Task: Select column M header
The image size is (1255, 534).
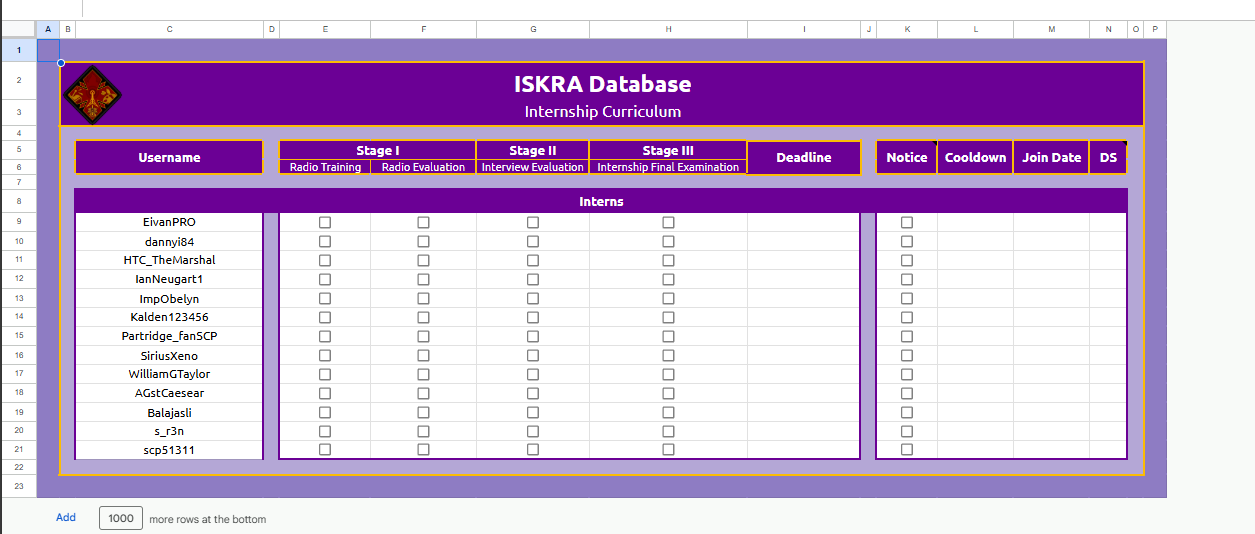Action: click(1051, 30)
